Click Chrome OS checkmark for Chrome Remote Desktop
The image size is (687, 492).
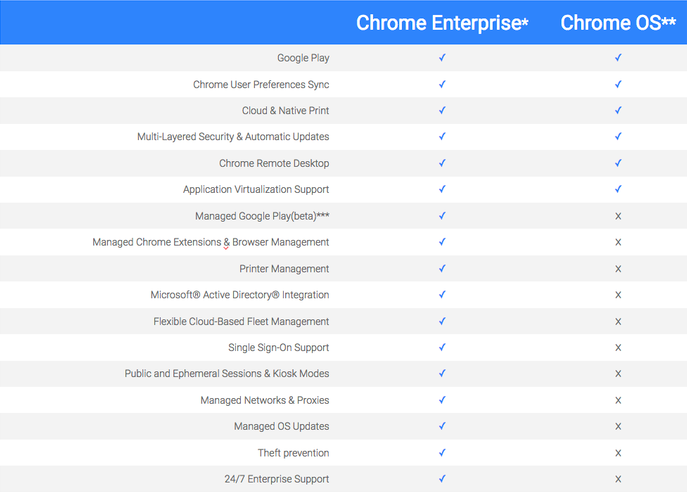pos(618,163)
